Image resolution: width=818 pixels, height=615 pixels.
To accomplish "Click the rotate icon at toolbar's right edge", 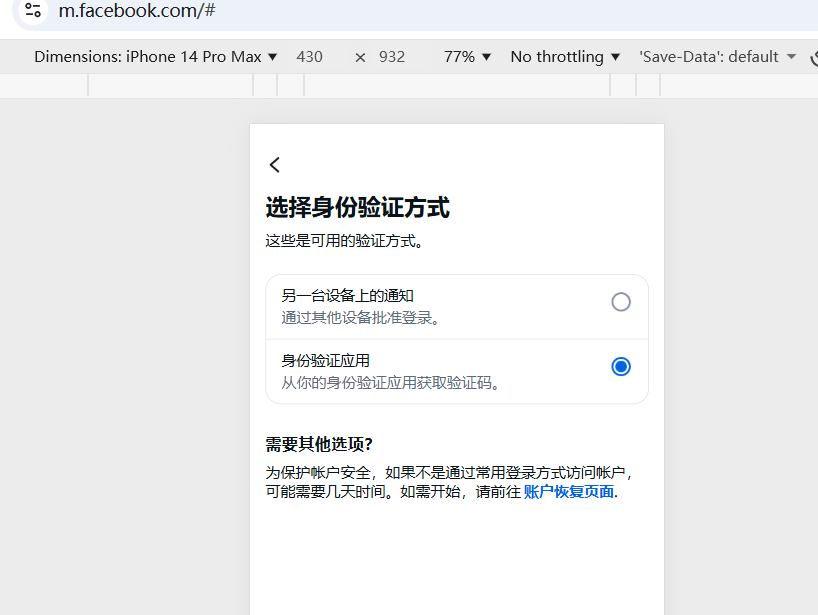I will [x=813, y=57].
